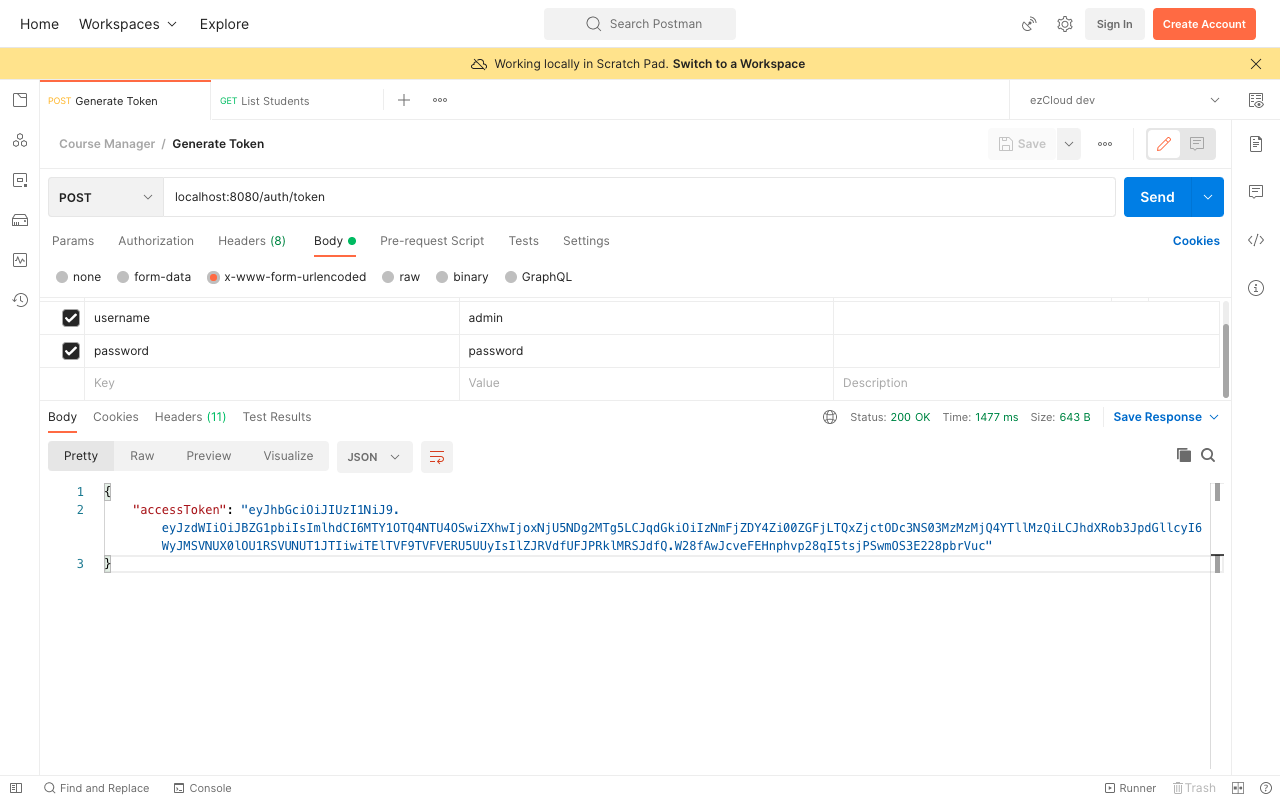Viewport: 1280px width, 800px height.
Task: Click the Send button
Action: (x=1157, y=197)
